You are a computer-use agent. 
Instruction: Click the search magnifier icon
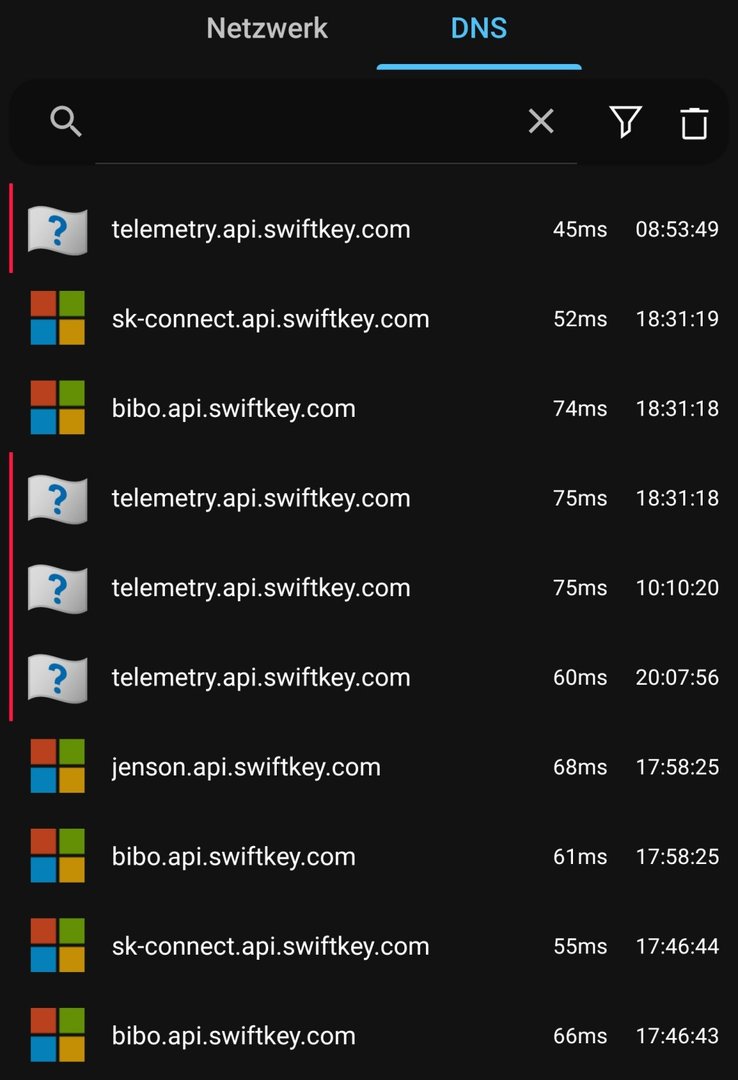[66, 122]
